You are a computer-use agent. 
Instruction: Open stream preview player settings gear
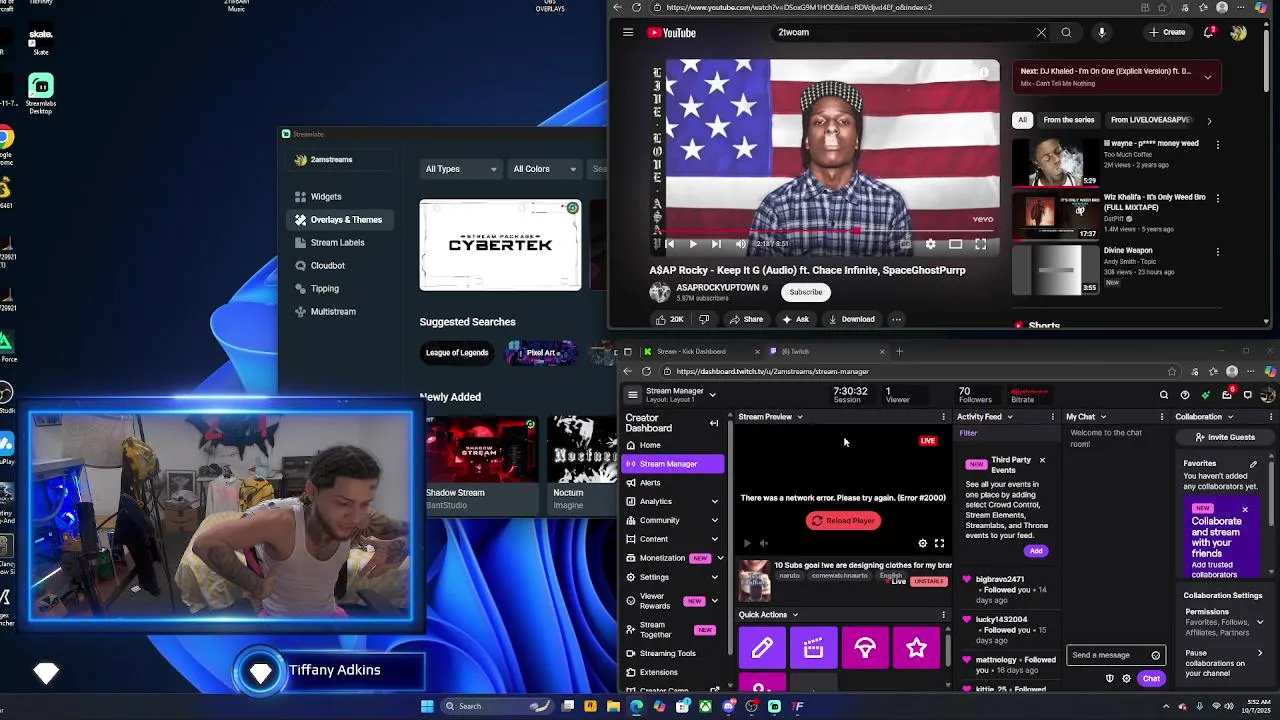[923, 543]
